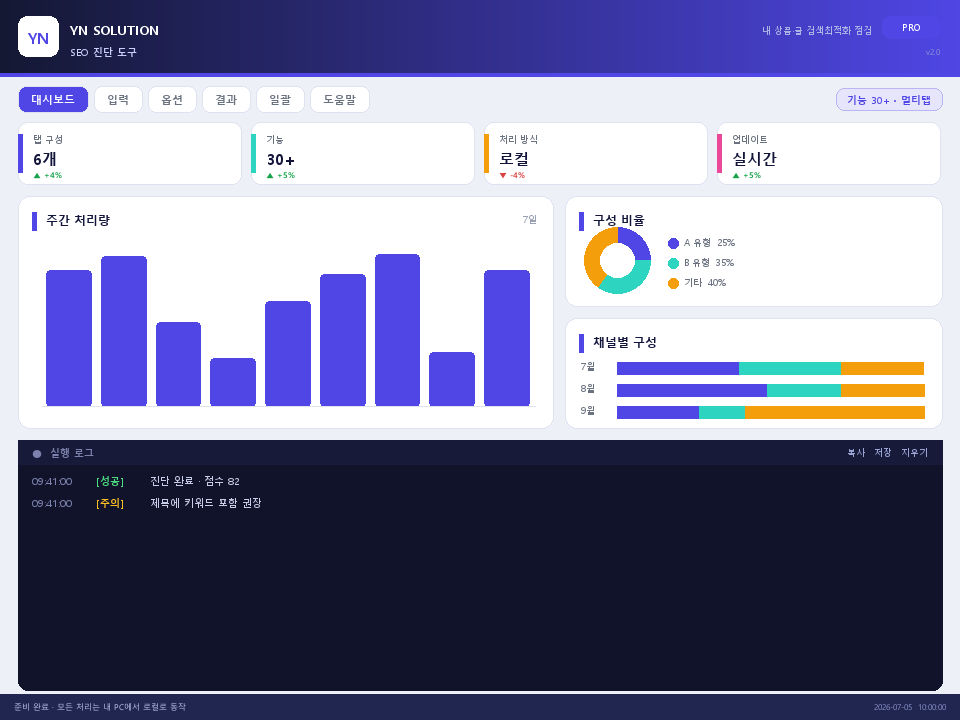Click 복사 in the log header
The width and height of the screenshot is (960, 720).
click(x=856, y=452)
